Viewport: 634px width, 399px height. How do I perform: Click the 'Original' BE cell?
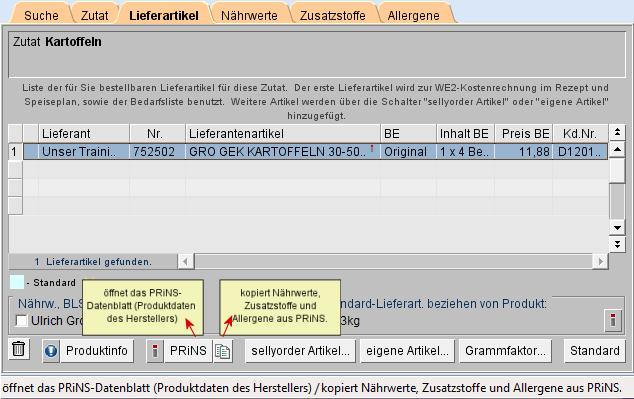(408, 152)
